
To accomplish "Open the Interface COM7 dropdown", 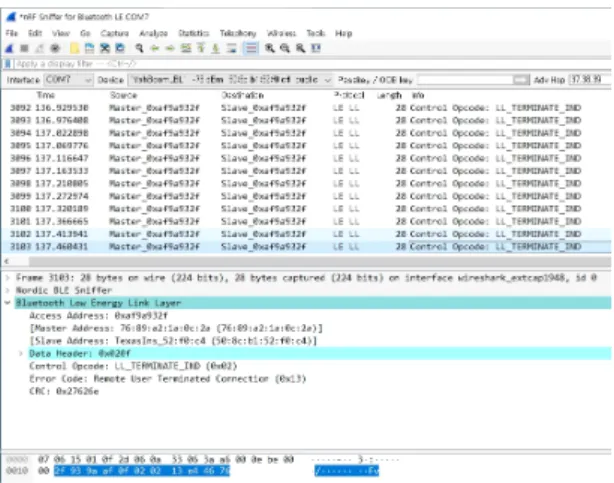I will click(68, 80).
